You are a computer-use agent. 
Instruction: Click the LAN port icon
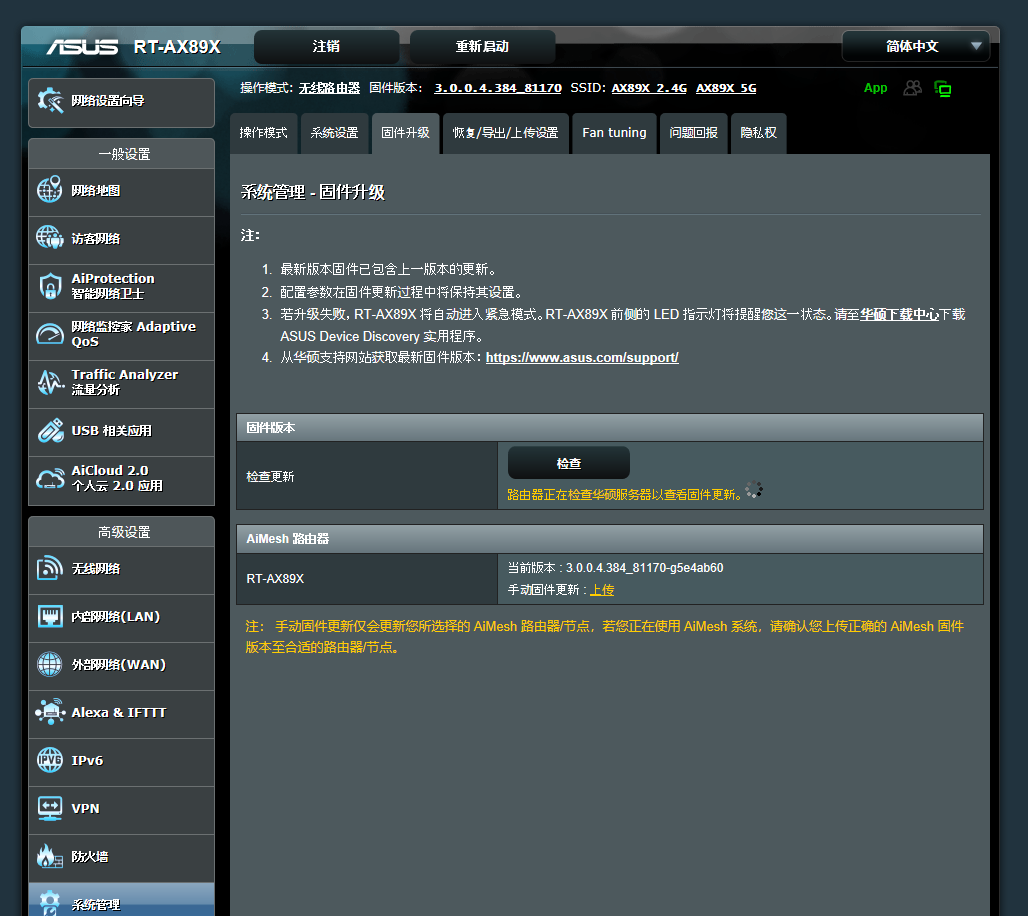coord(50,616)
